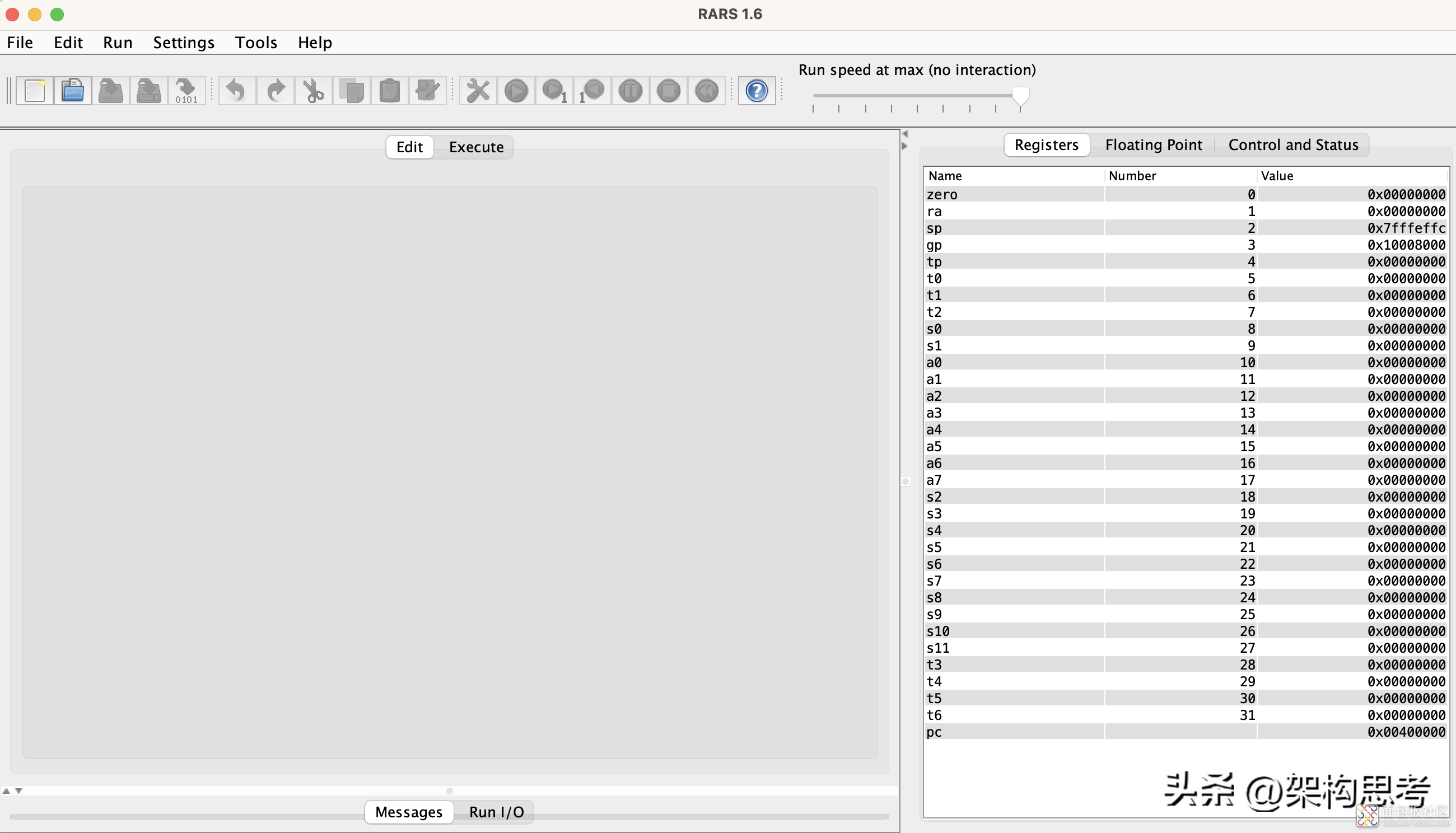
Task: Select the zero register row name
Action: (x=1014, y=194)
